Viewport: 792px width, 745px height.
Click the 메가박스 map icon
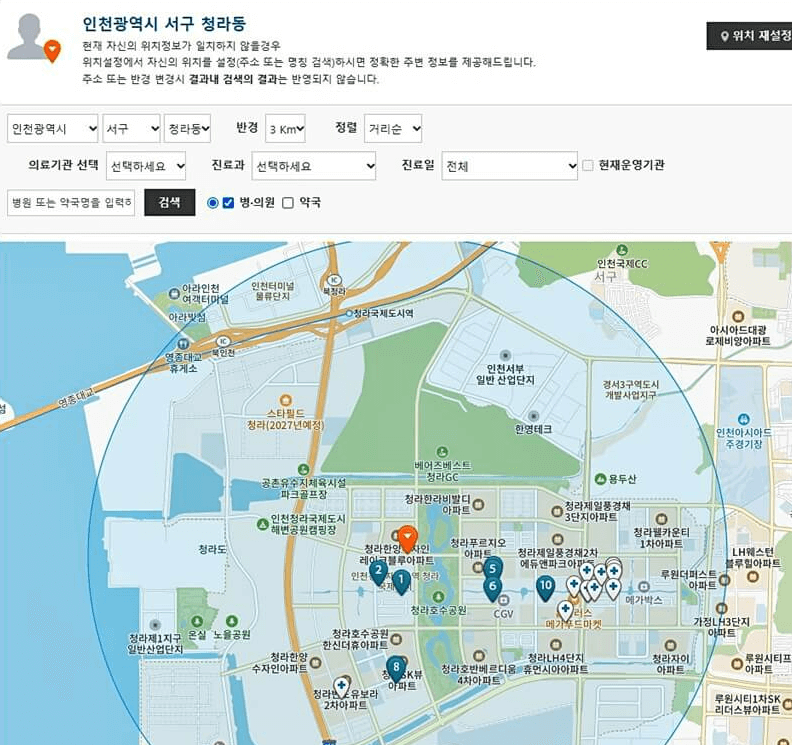pos(644,587)
